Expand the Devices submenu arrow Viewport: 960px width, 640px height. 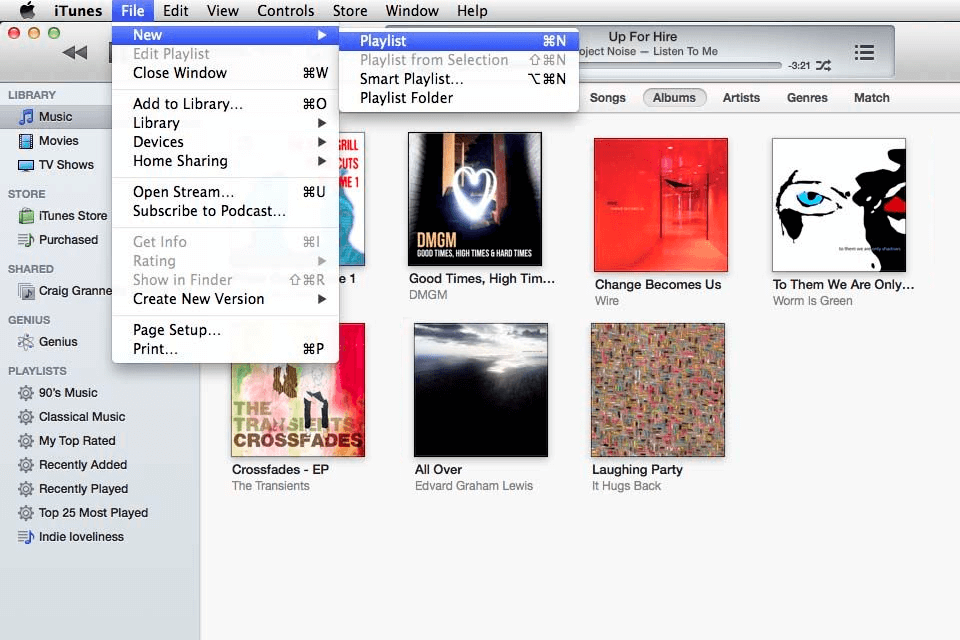tap(322, 142)
